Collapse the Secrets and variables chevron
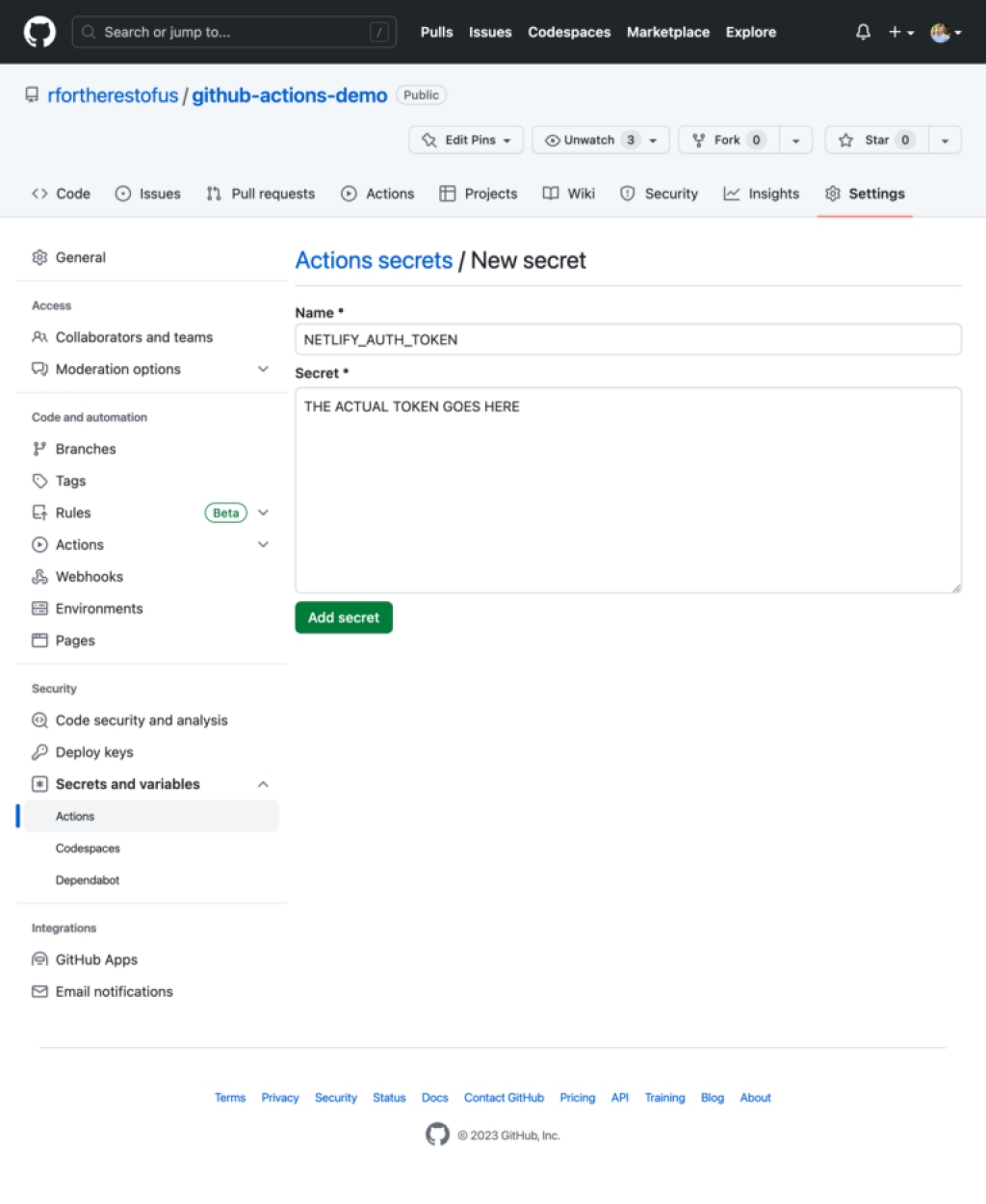 click(263, 783)
